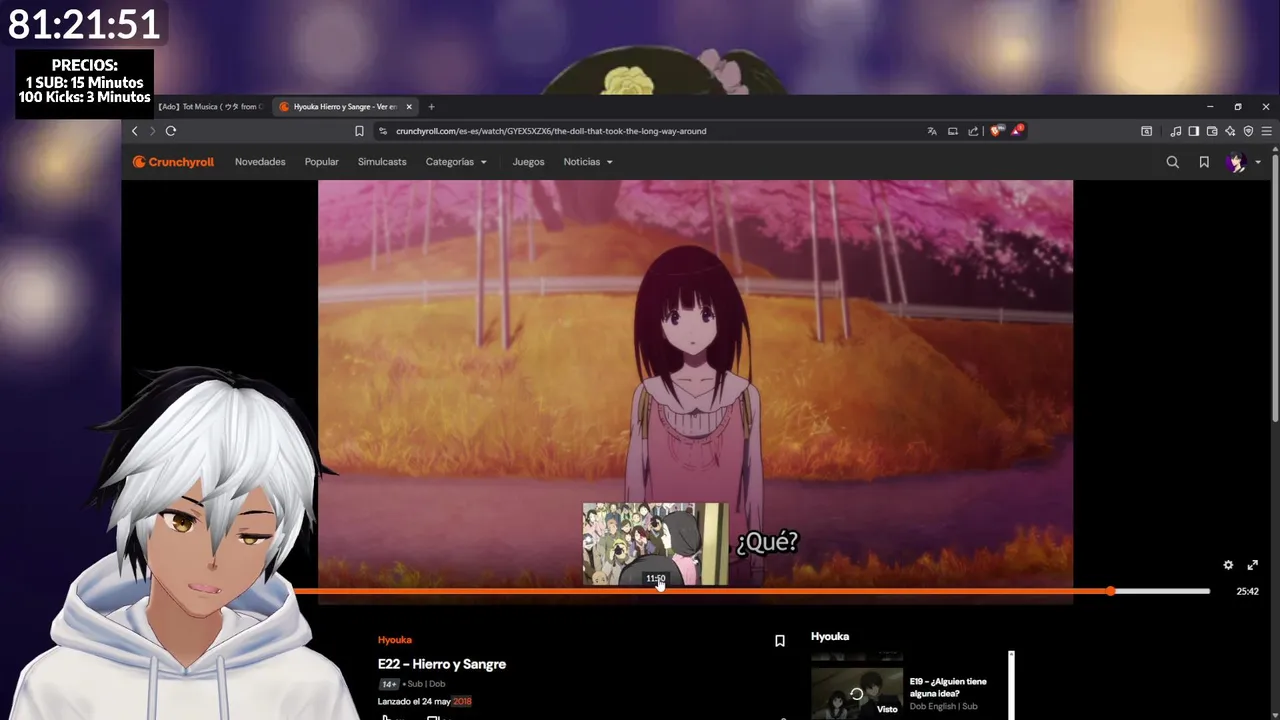Click the Sub | Dob label

(426, 684)
